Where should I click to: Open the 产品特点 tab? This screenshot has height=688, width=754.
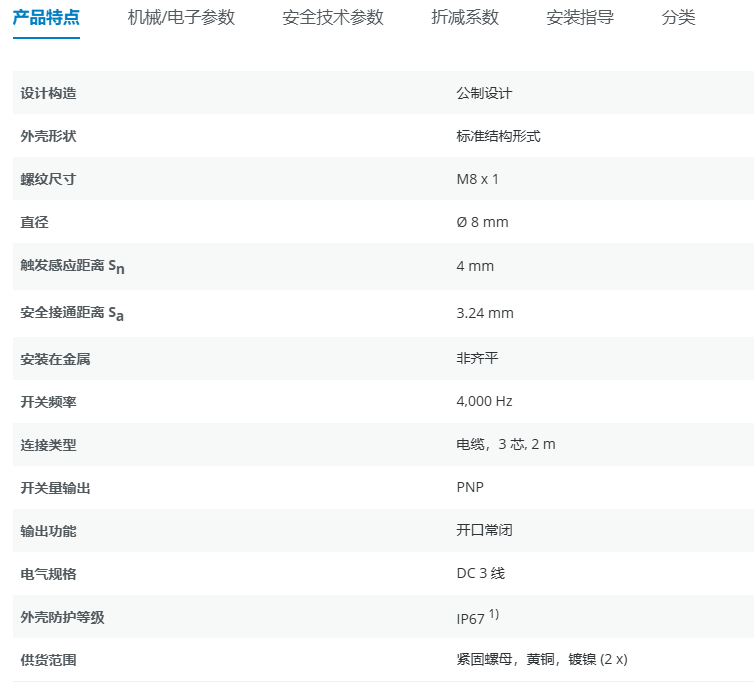tap(46, 18)
